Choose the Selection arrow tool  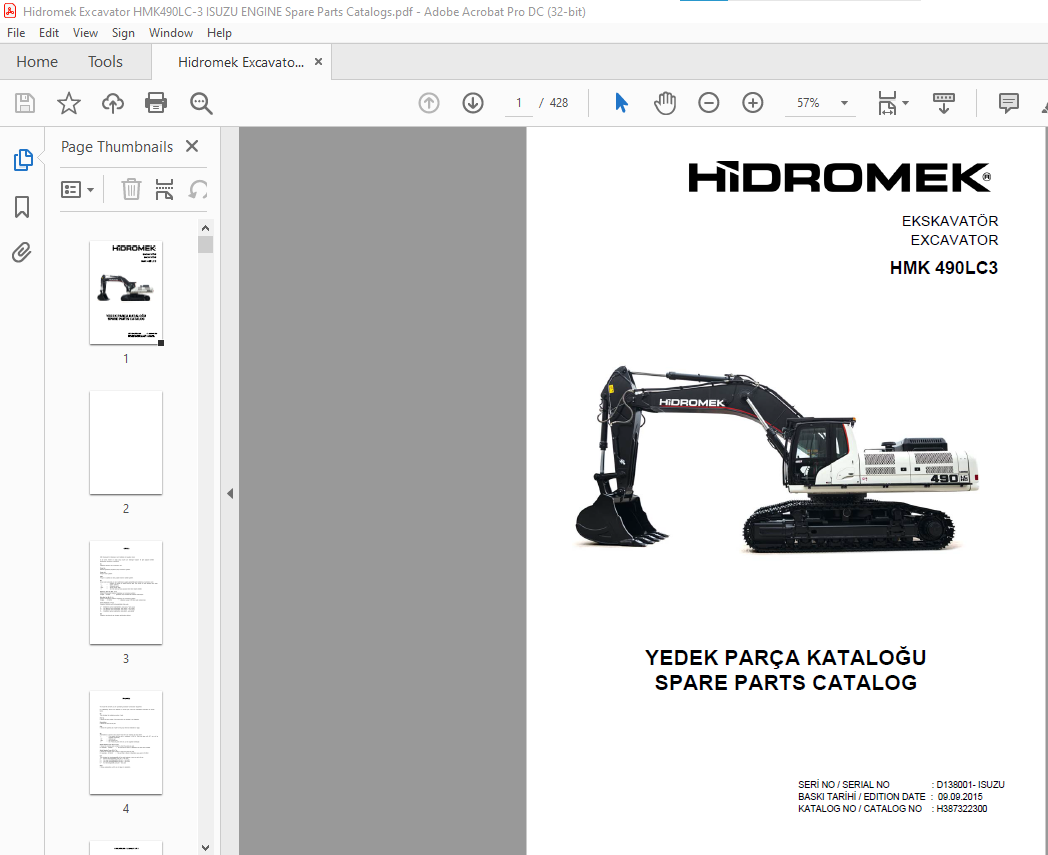coord(621,103)
